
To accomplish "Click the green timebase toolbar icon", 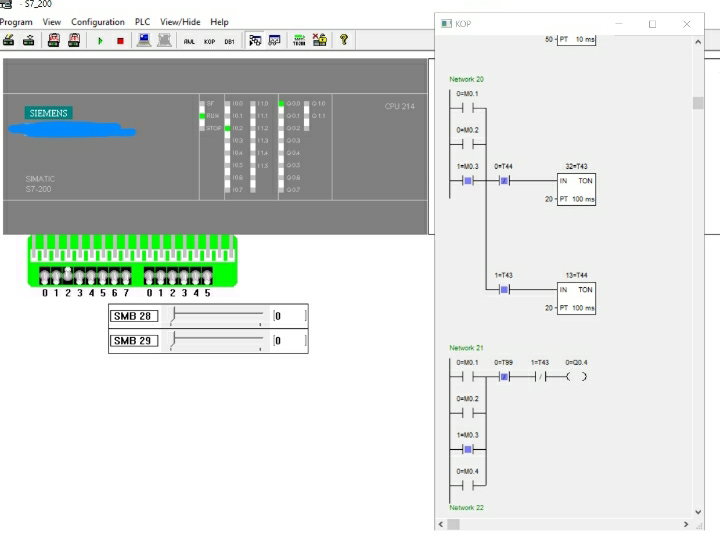I will point(299,40).
